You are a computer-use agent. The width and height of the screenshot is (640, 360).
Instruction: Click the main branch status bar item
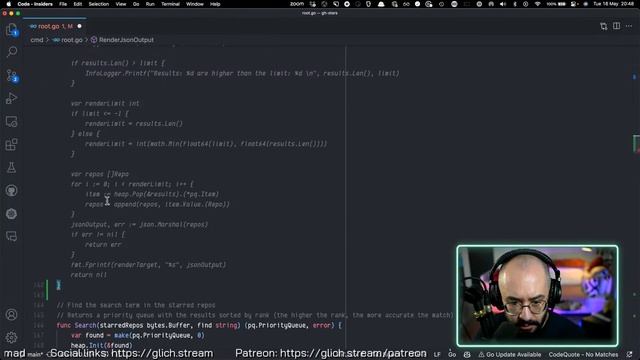pos(35,355)
